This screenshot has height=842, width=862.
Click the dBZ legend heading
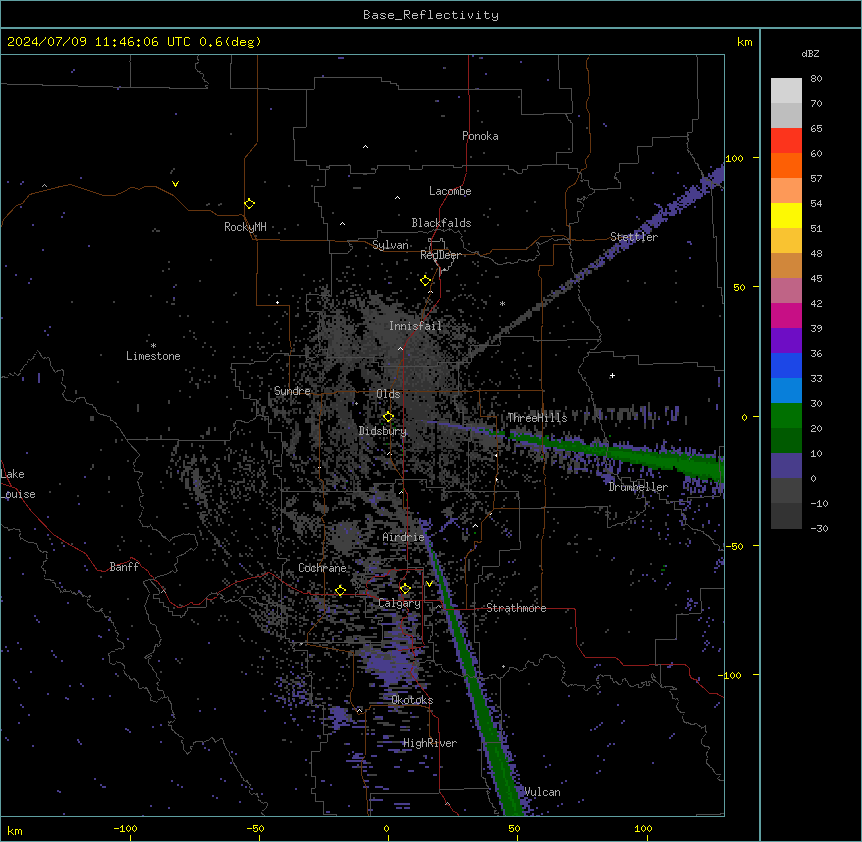point(810,54)
